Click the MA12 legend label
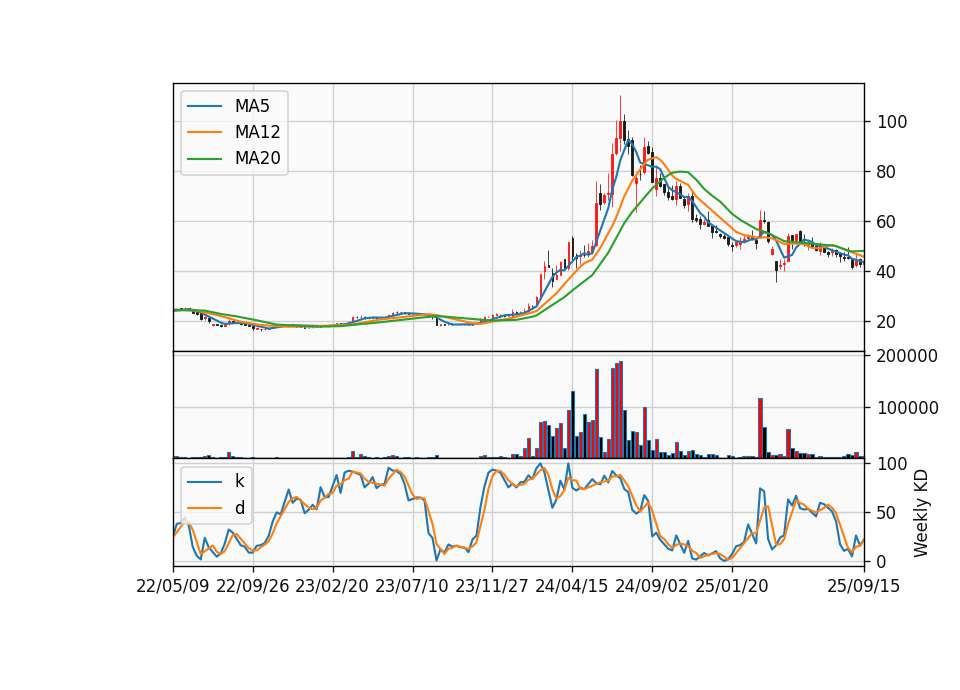Viewport: 960px width, 690px height. click(257, 132)
